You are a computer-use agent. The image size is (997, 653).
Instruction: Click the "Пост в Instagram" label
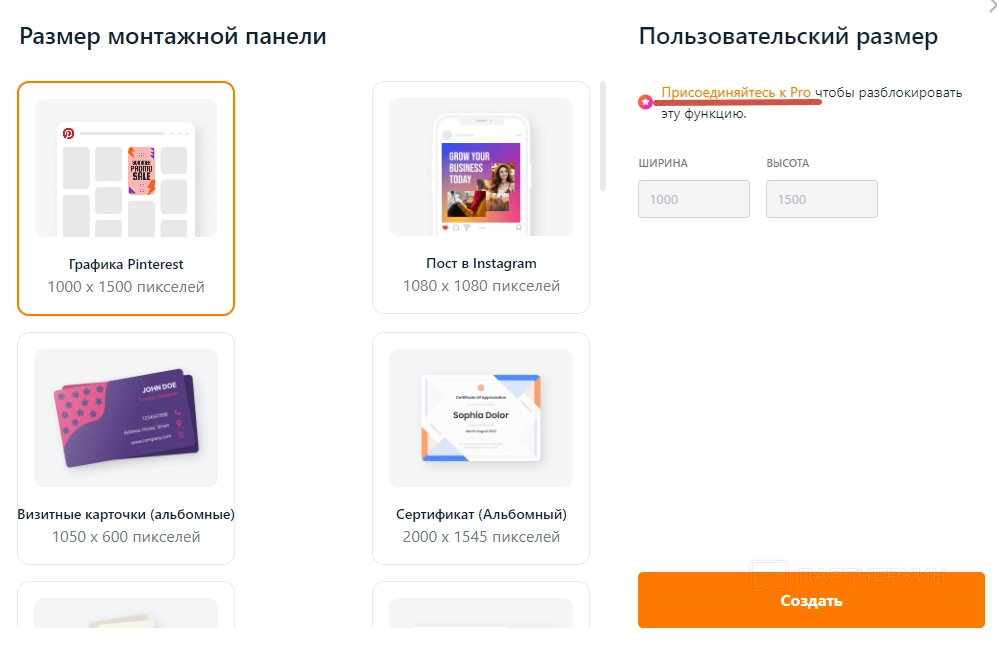(481, 264)
